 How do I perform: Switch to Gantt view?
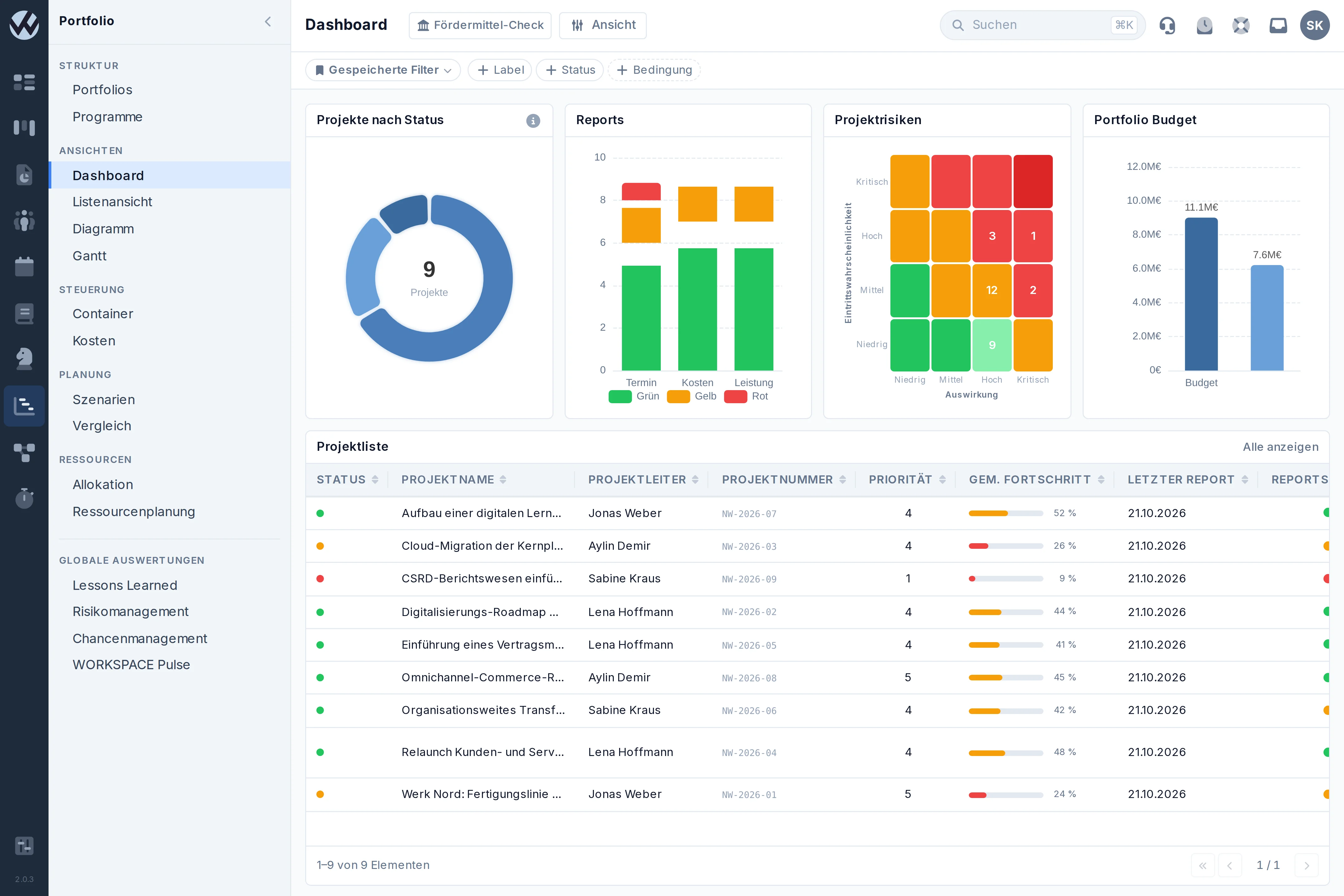[x=89, y=256]
